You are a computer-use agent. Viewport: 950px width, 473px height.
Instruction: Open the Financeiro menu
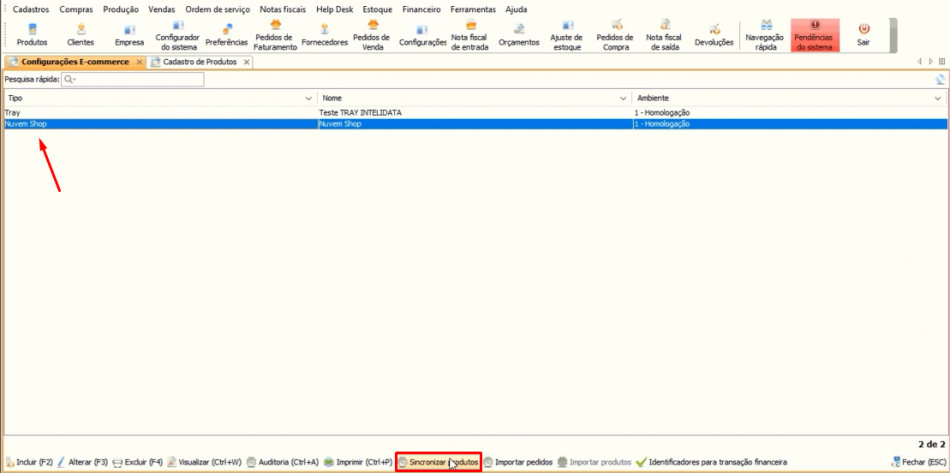click(x=421, y=10)
